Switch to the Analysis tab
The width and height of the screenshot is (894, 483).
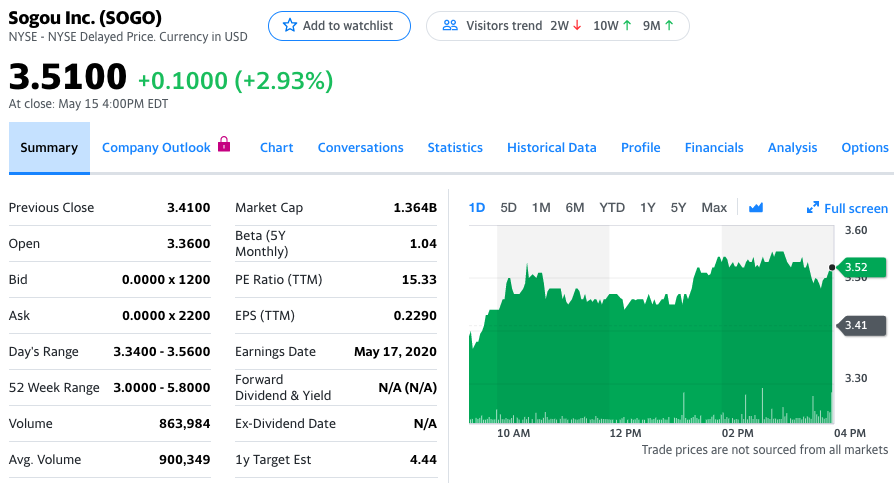click(793, 148)
